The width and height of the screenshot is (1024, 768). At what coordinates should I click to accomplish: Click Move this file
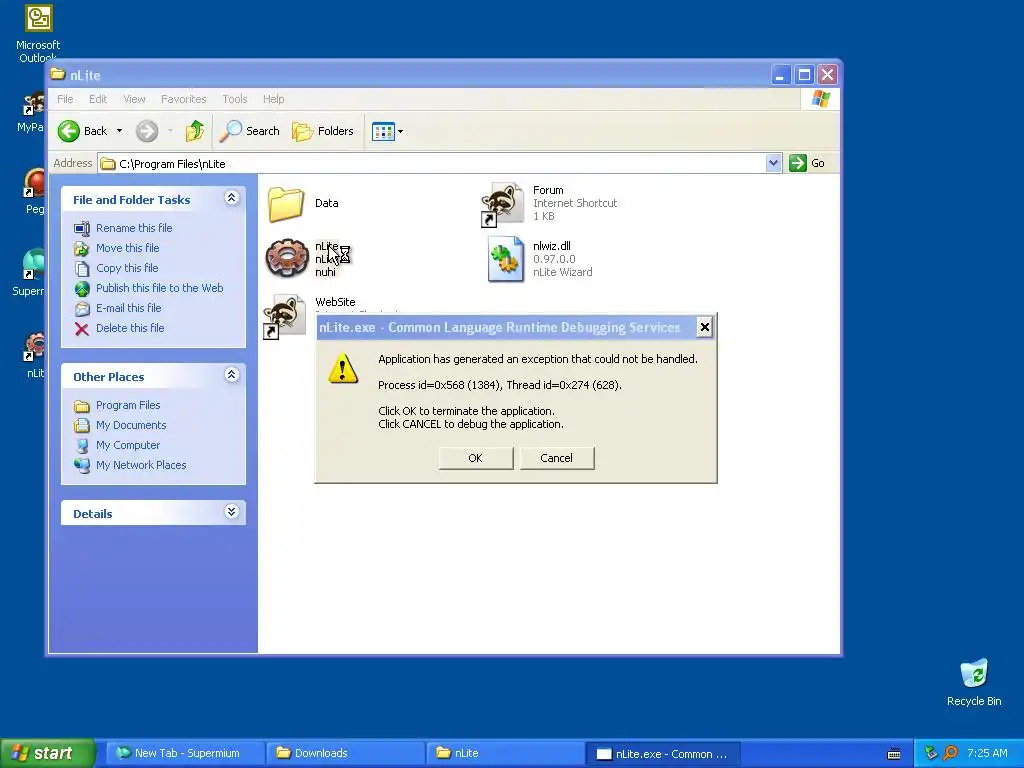(127, 248)
